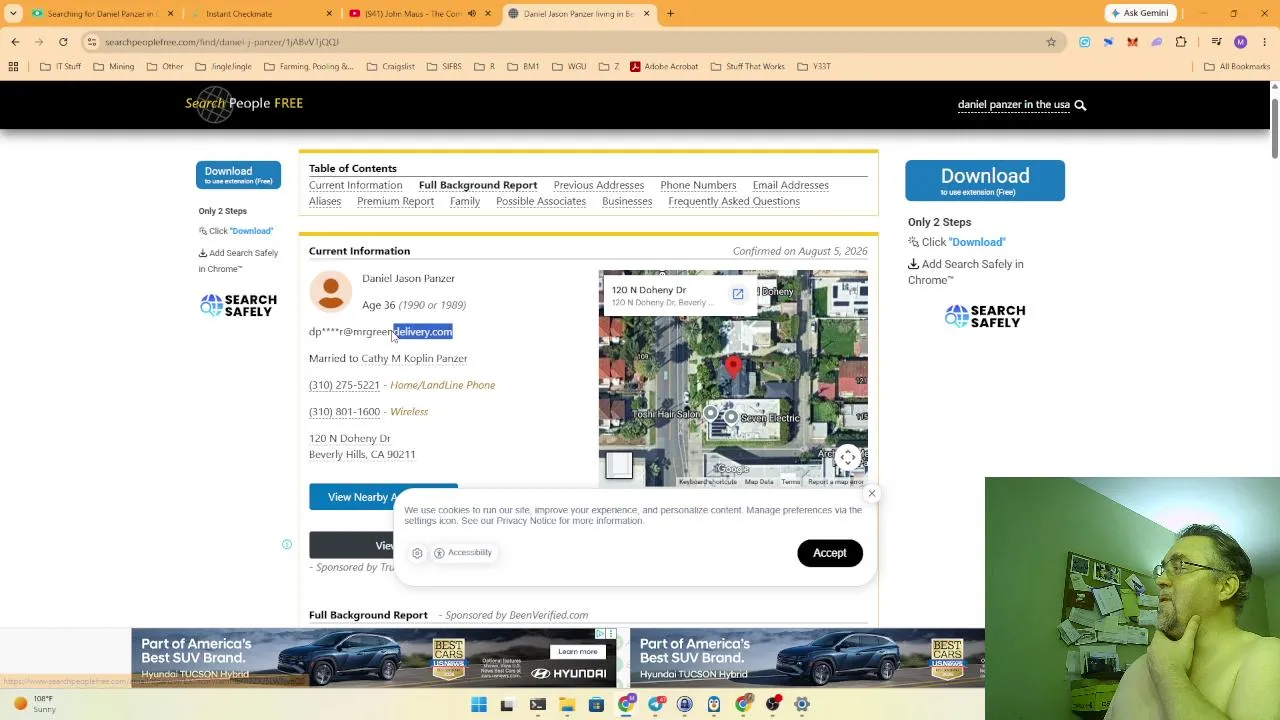
Task: Reload the current page
Action: pos(63,42)
